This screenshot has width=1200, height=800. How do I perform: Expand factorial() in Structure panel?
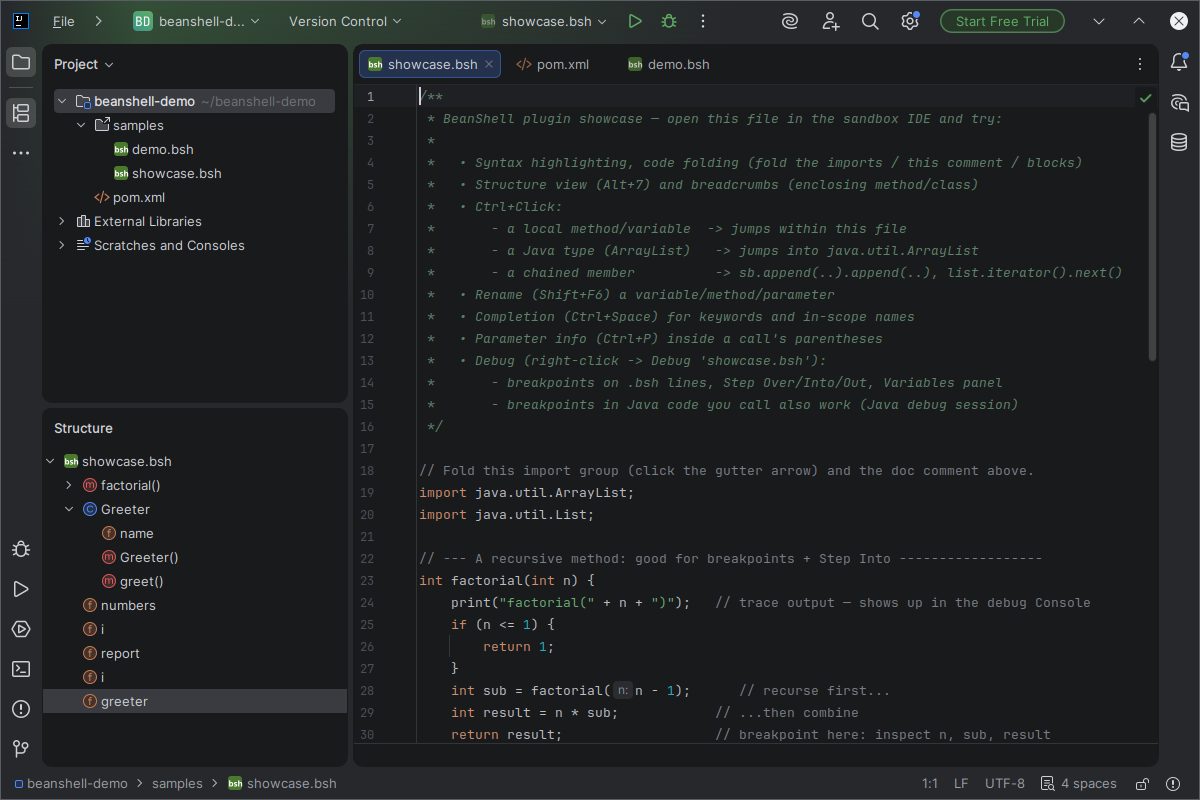pyautogui.click(x=69, y=485)
